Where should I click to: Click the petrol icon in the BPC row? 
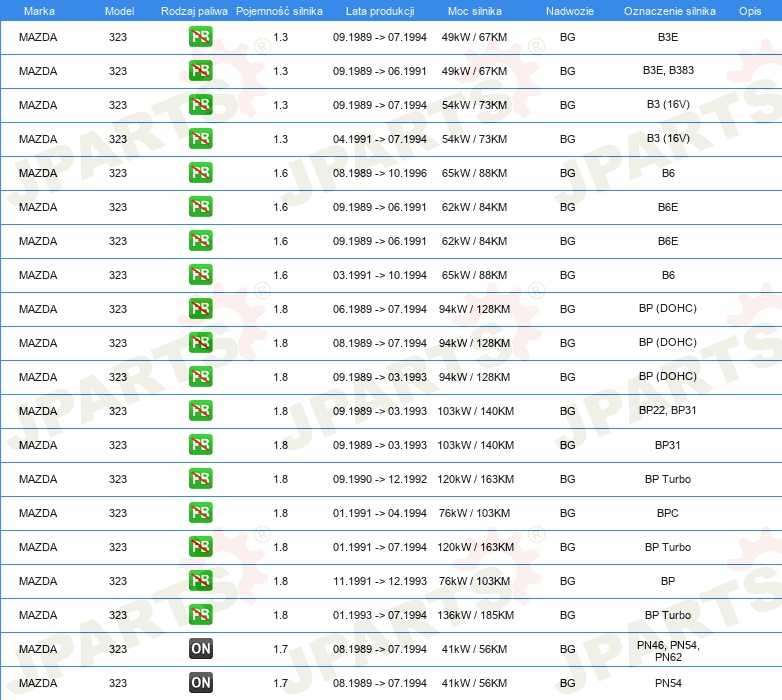point(200,513)
